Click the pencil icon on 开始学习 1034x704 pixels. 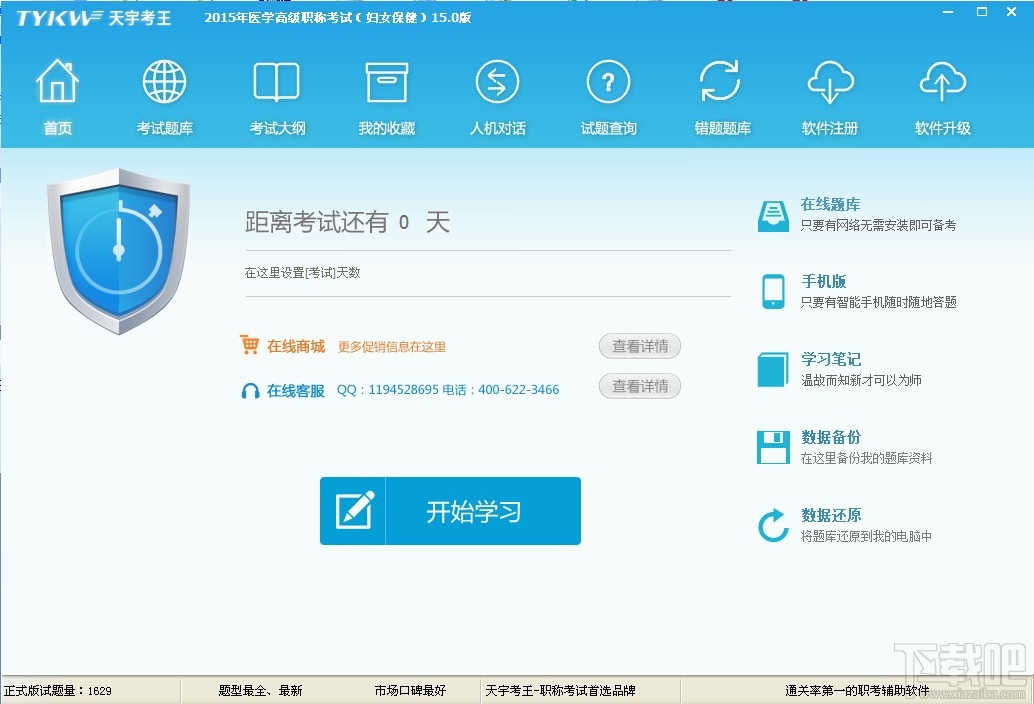tap(355, 510)
